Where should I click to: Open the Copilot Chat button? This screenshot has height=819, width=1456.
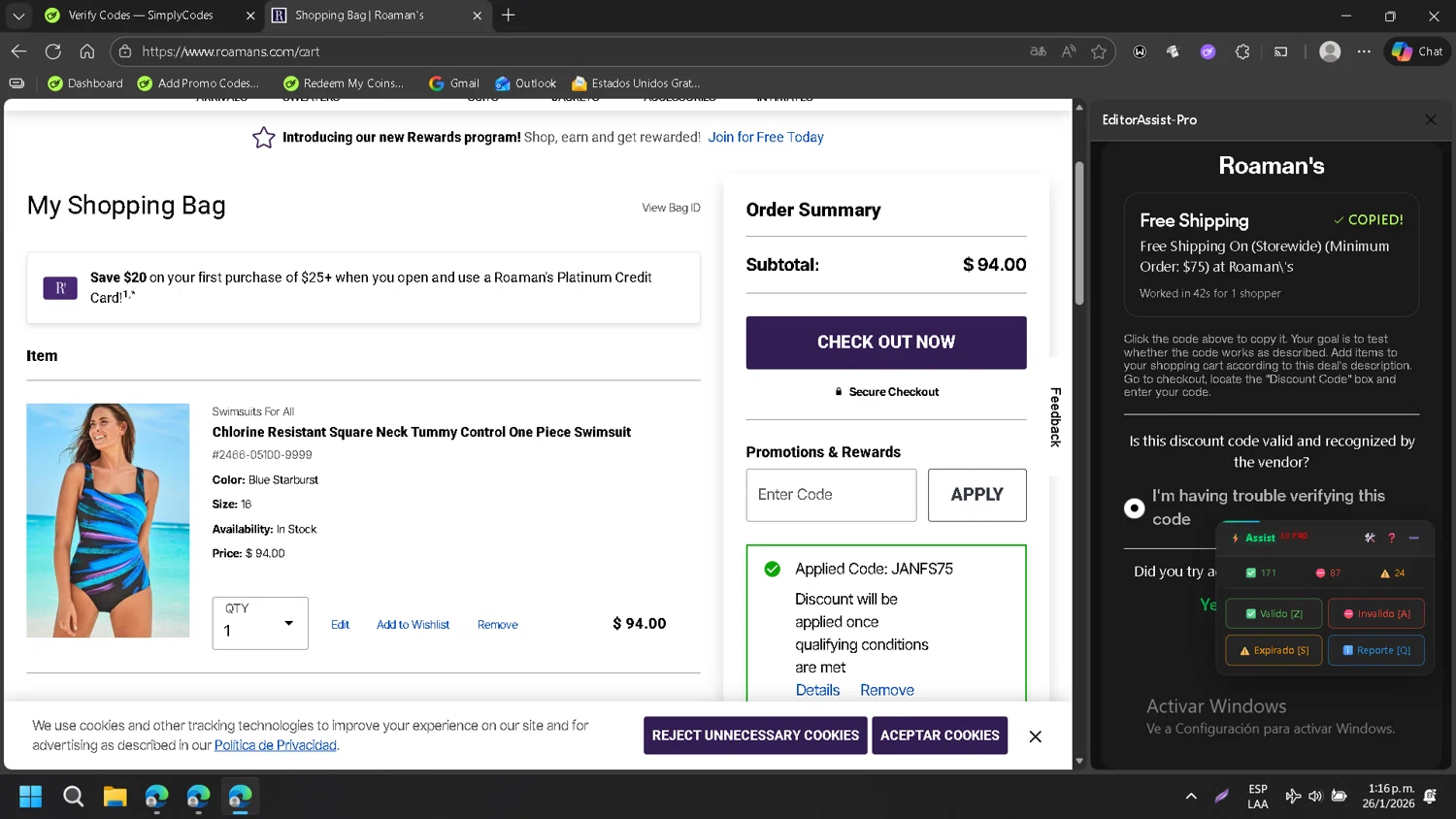(x=1417, y=51)
